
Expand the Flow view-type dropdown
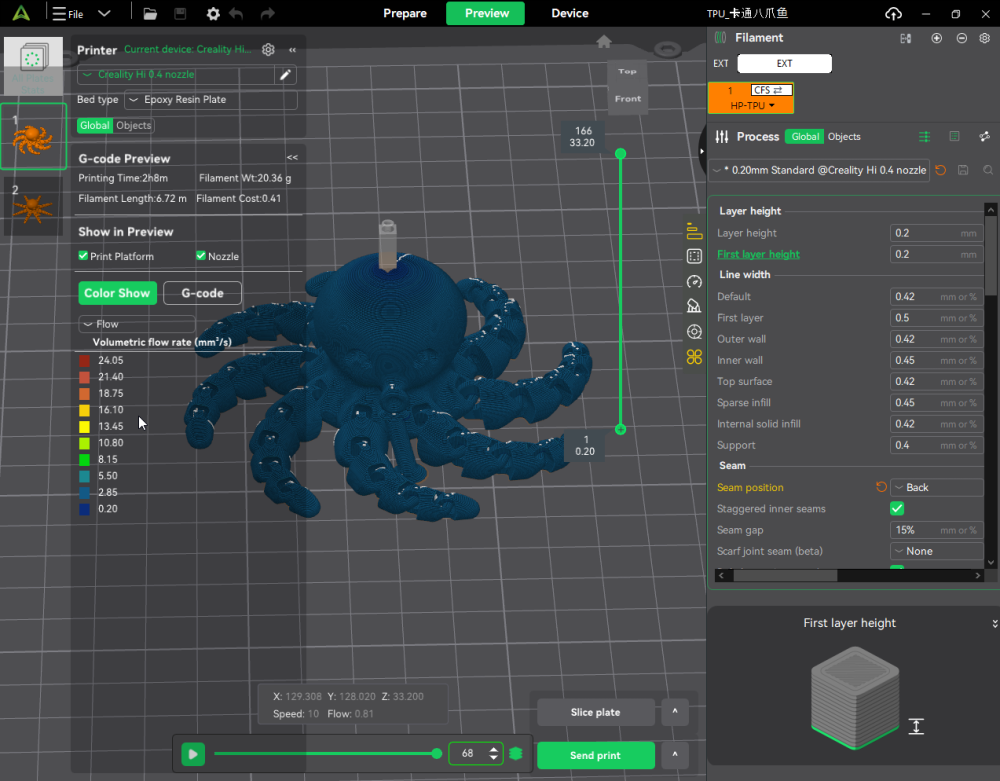click(136, 324)
